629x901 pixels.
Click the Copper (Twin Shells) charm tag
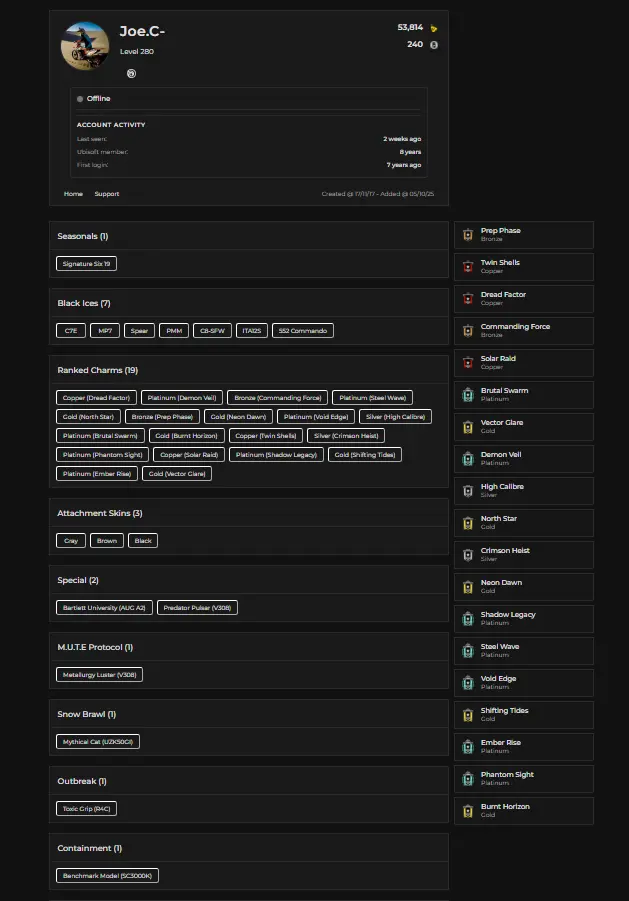click(266, 436)
